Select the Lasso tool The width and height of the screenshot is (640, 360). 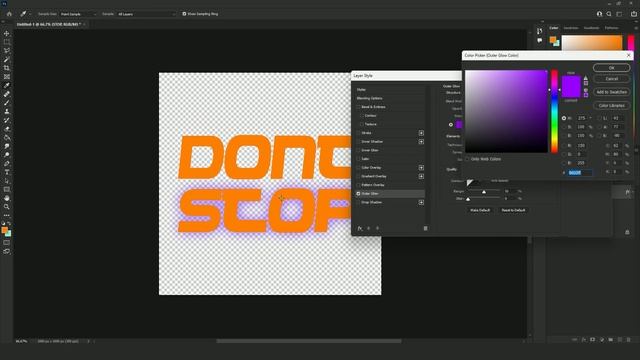(7, 51)
